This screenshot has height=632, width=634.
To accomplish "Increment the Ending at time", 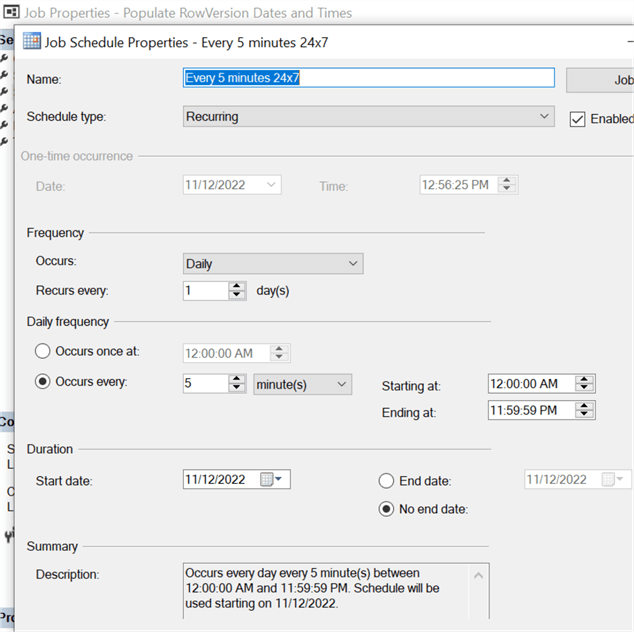I will point(584,406).
